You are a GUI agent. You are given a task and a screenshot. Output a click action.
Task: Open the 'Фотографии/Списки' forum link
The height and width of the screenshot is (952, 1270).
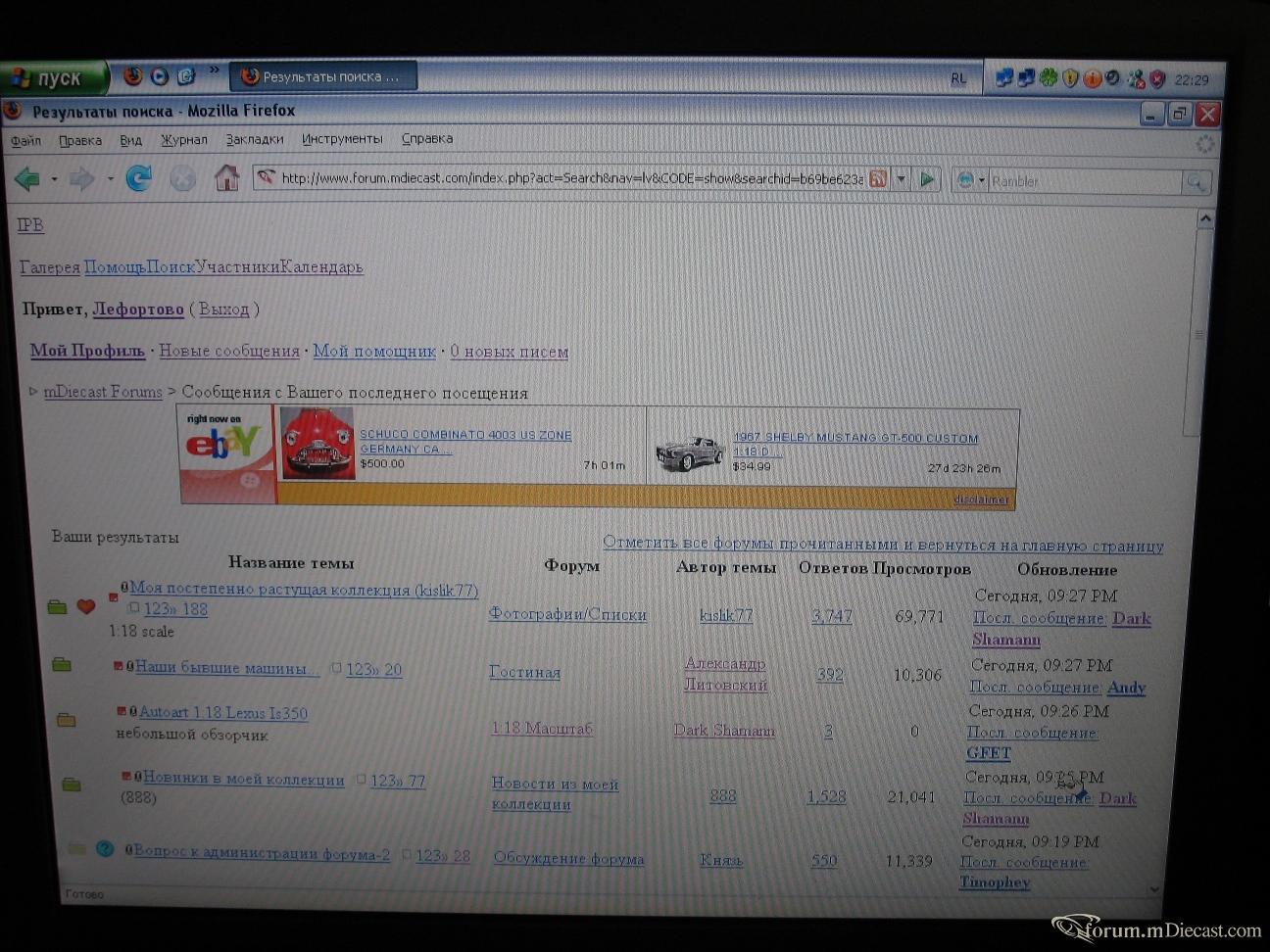click(567, 614)
